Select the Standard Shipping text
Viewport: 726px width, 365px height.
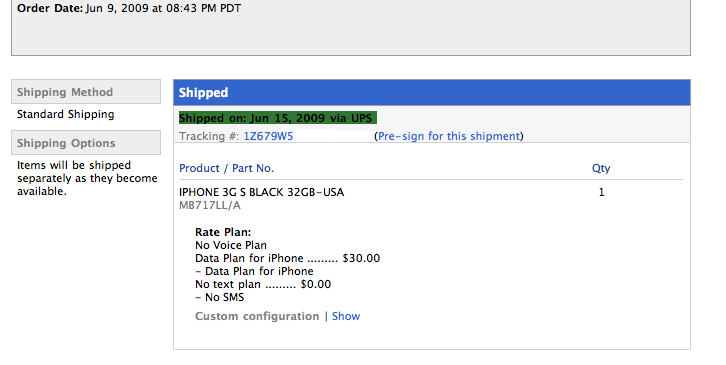coord(66,114)
